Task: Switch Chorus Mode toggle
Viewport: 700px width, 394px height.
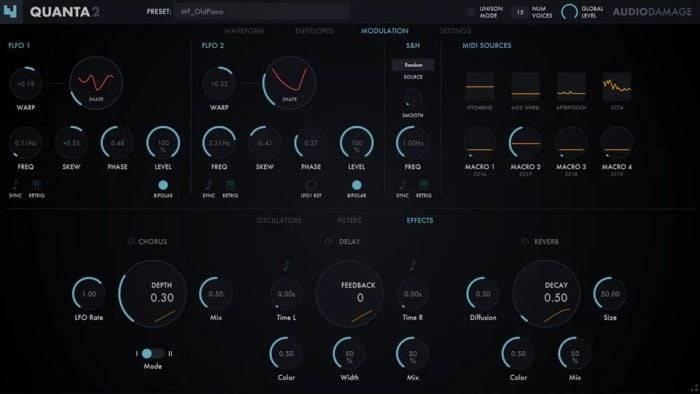Action: tap(153, 353)
